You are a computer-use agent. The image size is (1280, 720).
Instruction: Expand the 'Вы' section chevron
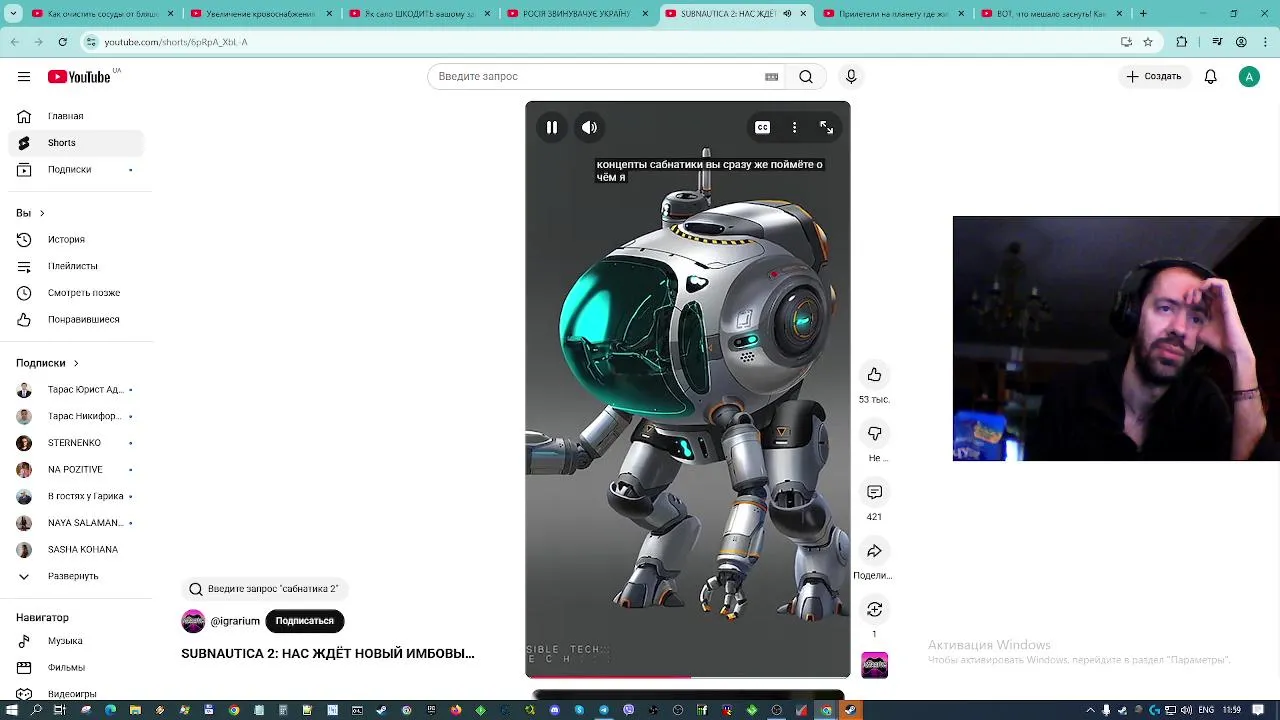41,213
